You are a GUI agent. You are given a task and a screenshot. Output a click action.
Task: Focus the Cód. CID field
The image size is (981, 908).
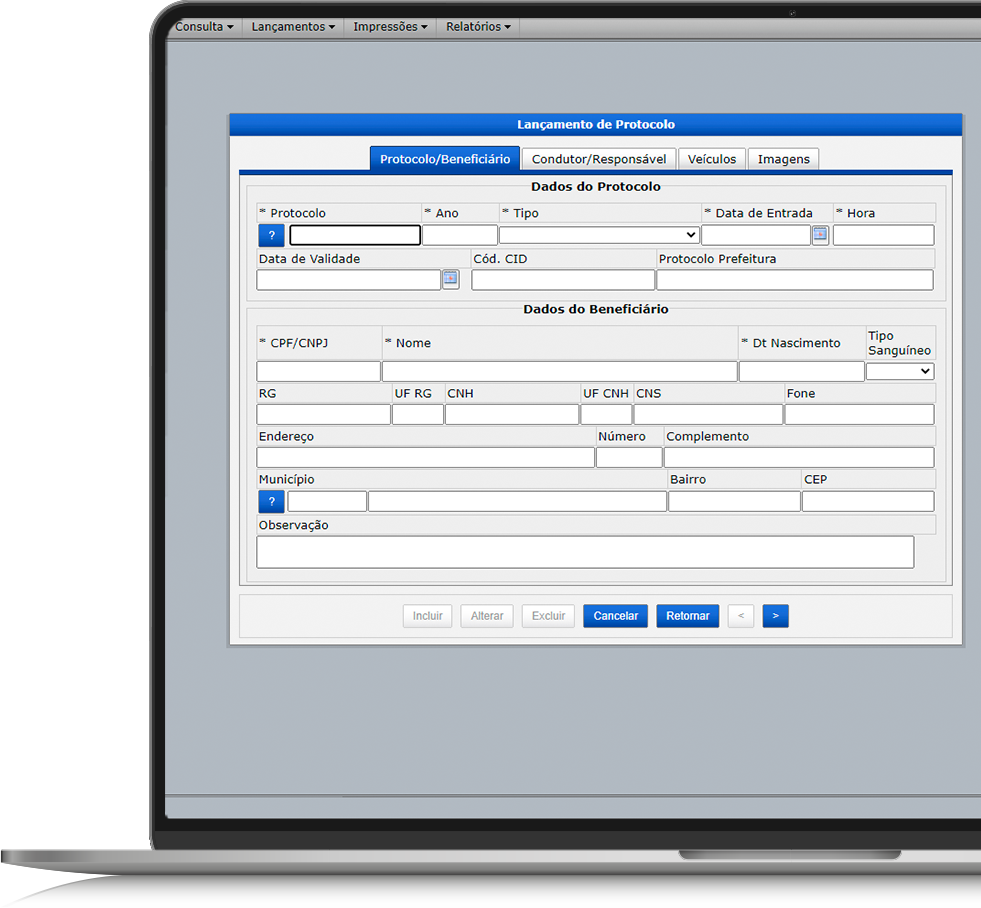(x=563, y=280)
